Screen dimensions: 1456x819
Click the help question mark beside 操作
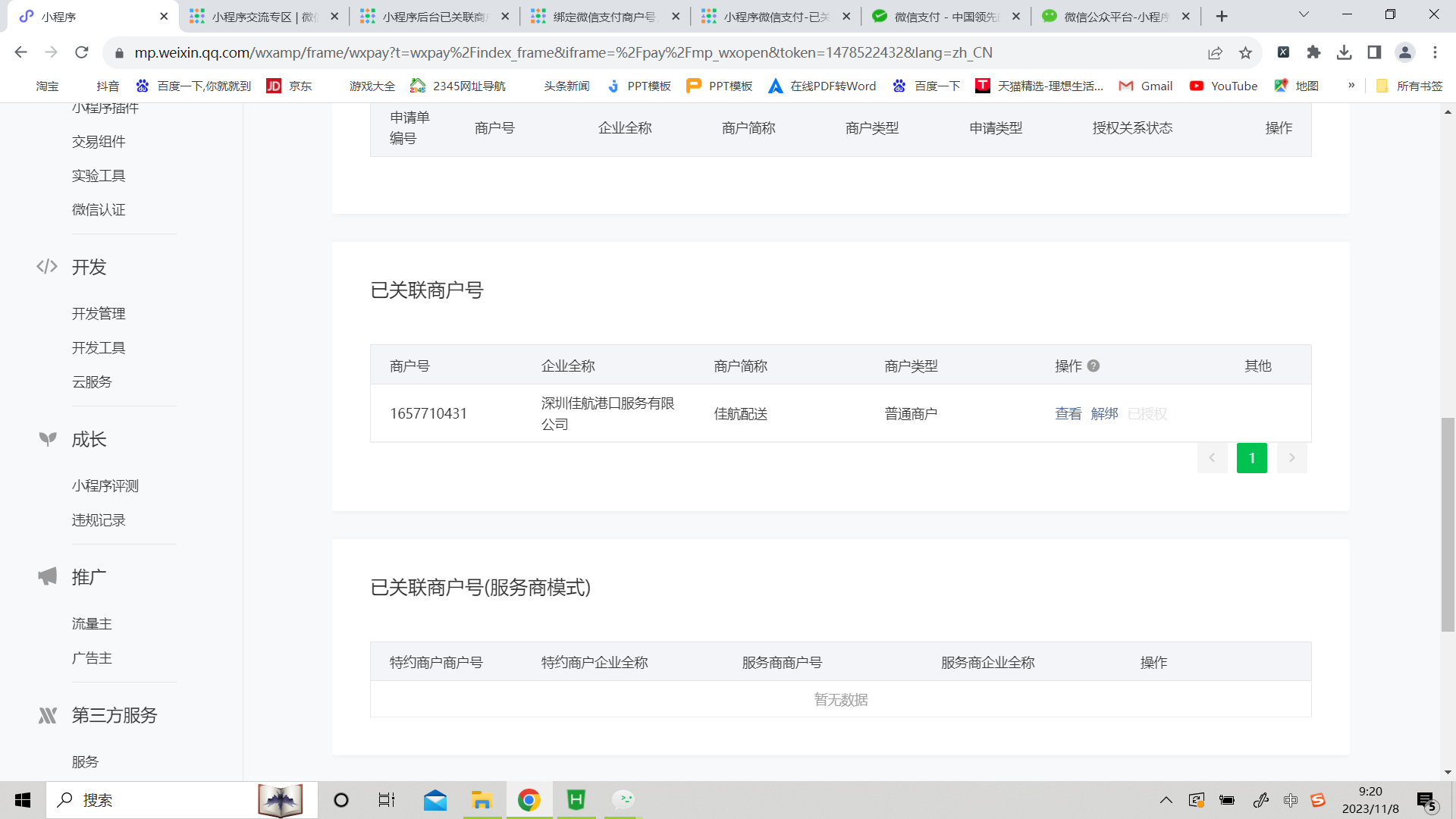pos(1094,366)
